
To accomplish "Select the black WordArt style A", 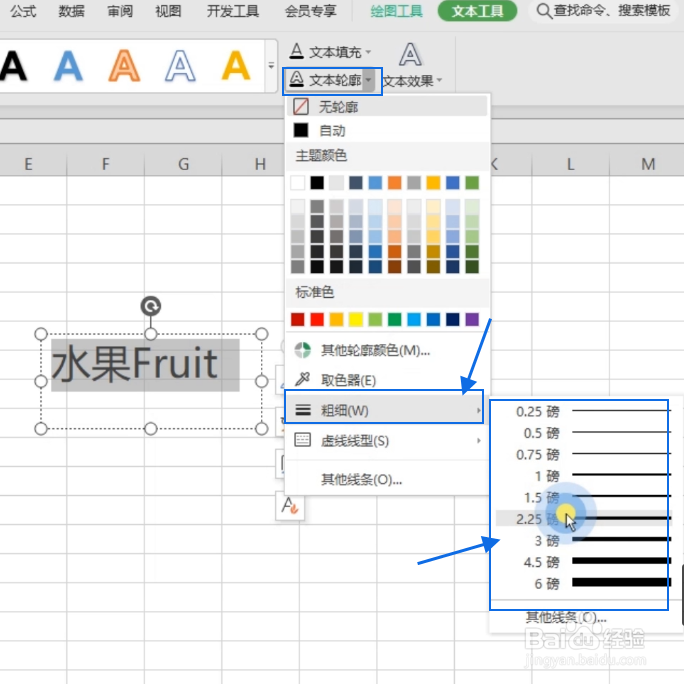I will 13,66.
